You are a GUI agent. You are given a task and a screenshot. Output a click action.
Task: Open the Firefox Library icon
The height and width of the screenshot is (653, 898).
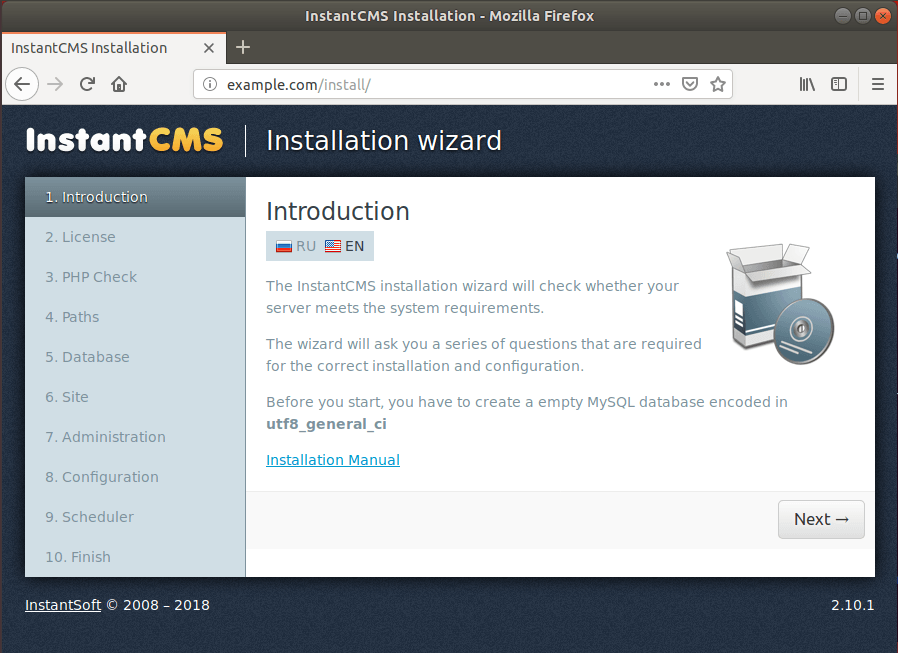click(x=807, y=85)
